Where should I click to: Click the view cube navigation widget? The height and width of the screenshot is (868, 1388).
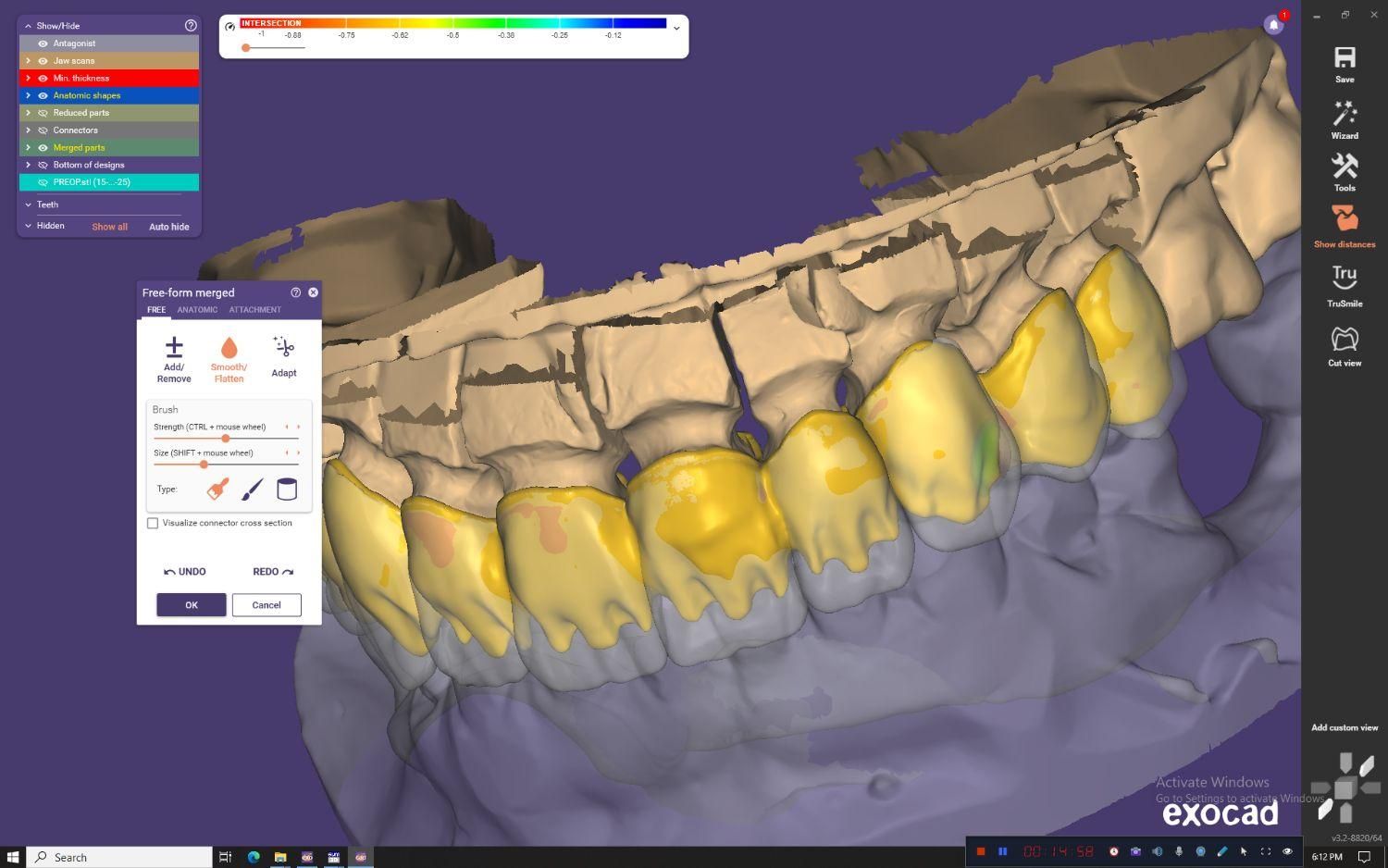tap(1345, 787)
